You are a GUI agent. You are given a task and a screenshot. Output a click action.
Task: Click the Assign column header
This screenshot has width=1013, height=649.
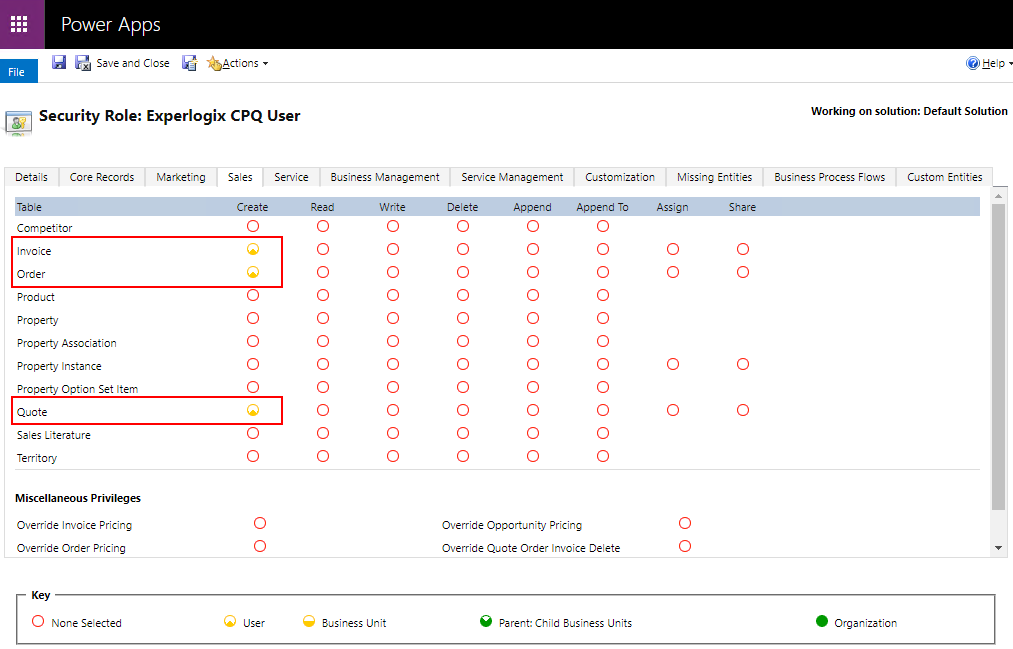pyautogui.click(x=673, y=207)
